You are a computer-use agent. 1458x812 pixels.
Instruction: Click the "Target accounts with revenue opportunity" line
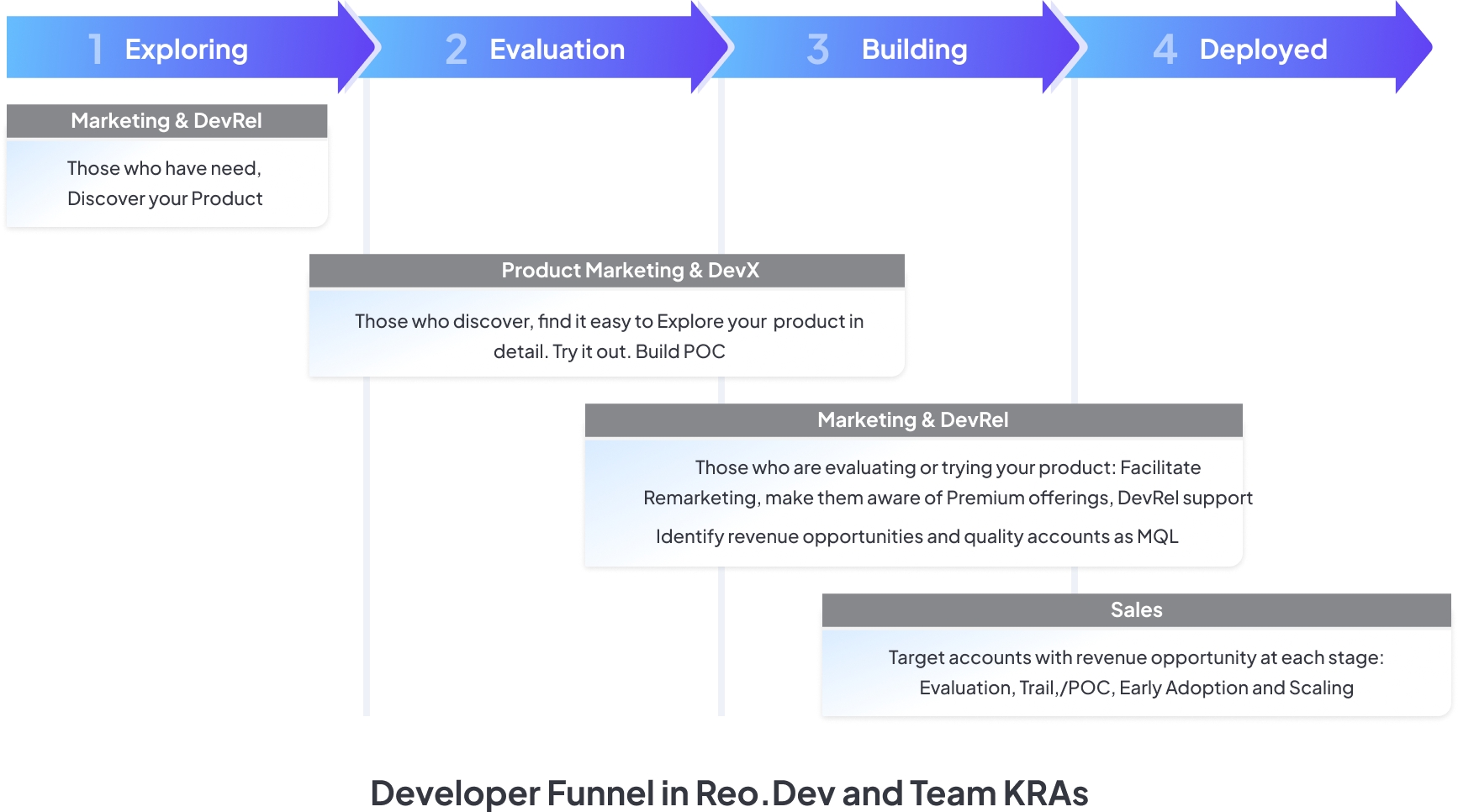tap(1135, 658)
